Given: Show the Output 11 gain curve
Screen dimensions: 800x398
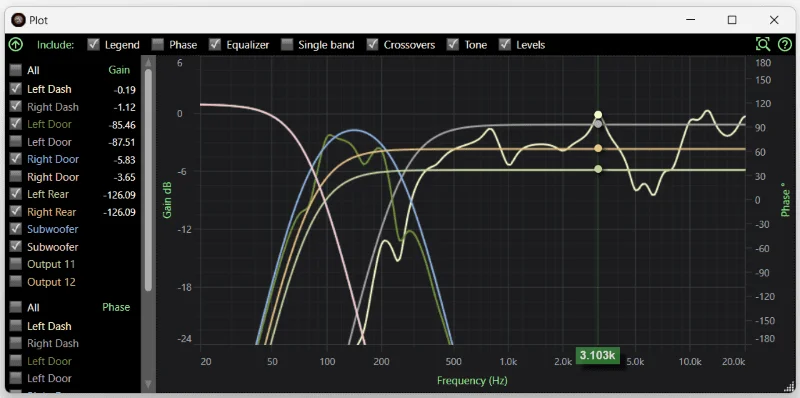Looking at the screenshot, I should [x=16, y=264].
